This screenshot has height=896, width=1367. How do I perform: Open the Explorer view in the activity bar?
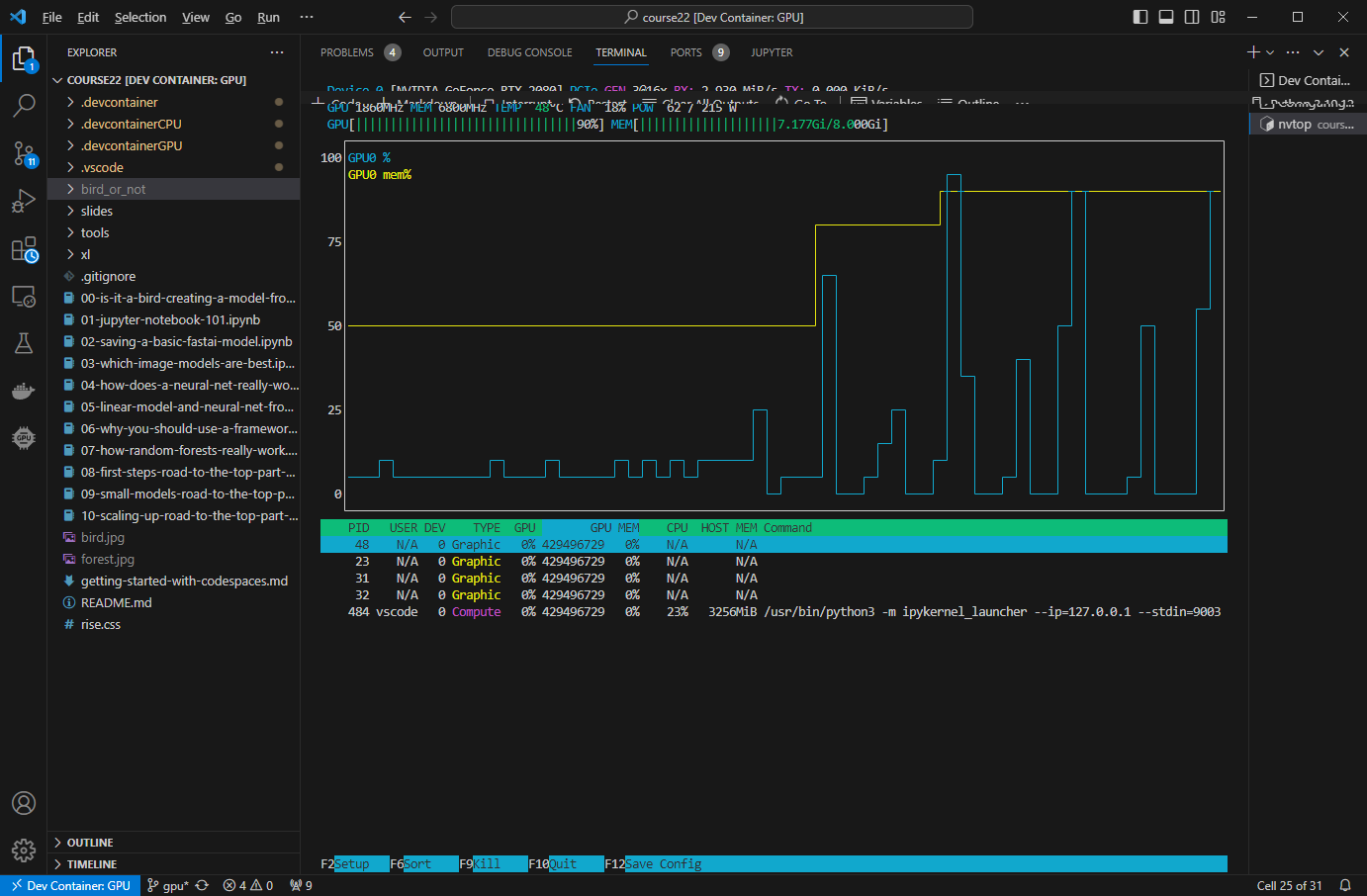(24, 59)
